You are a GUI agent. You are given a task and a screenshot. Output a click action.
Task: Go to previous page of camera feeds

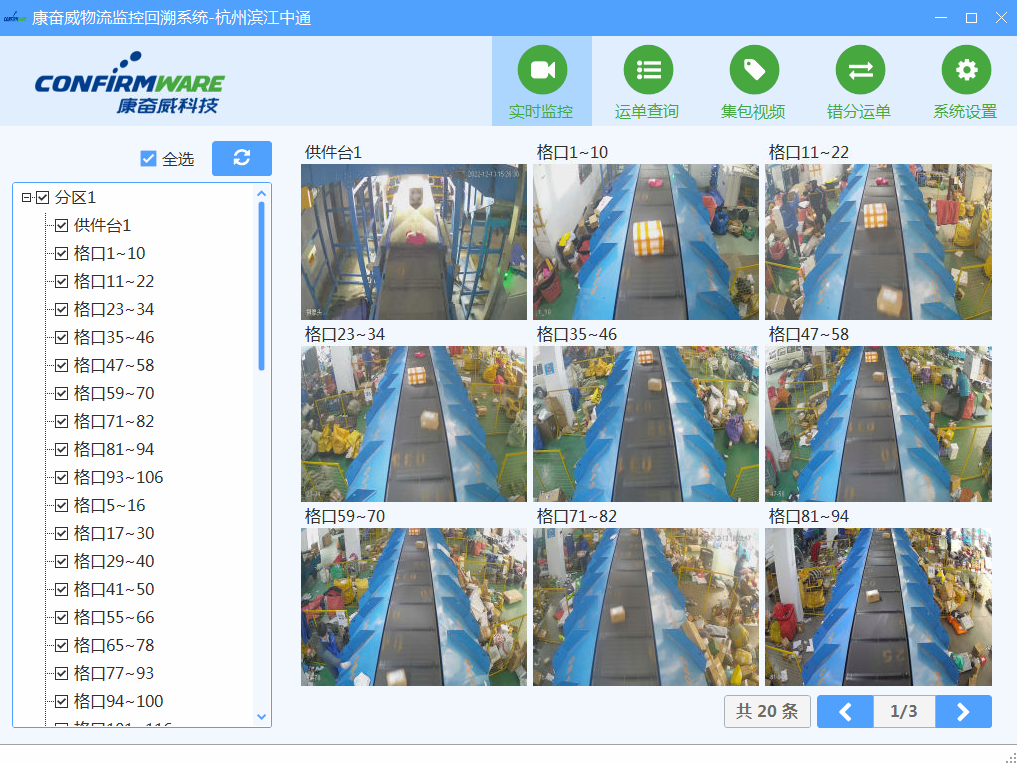tap(845, 711)
